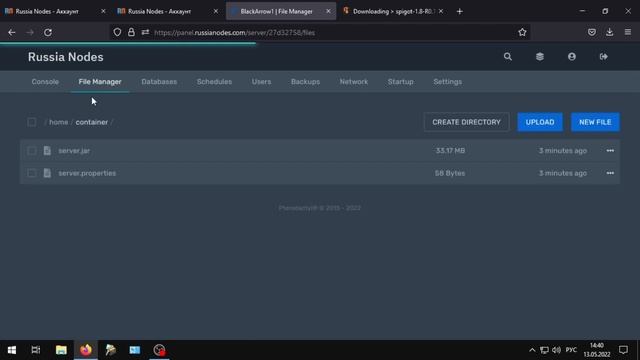Switch to the Console tab
The height and width of the screenshot is (360, 640).
45,82
